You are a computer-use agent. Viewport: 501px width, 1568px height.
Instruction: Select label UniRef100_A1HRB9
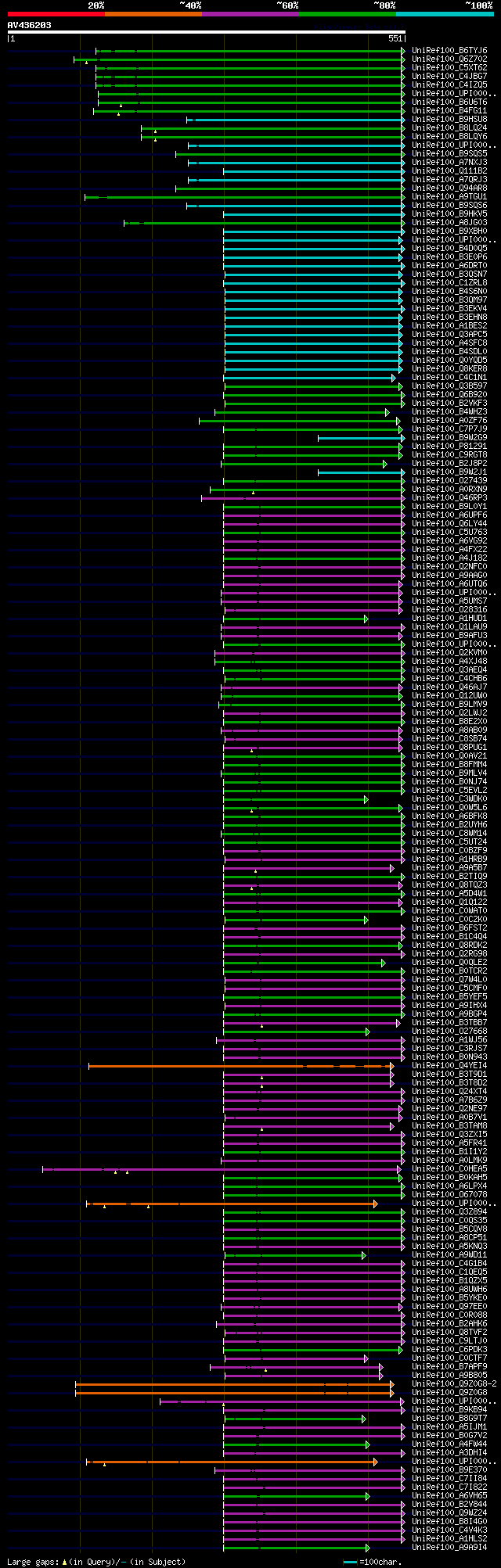click(x=449, y=859)
